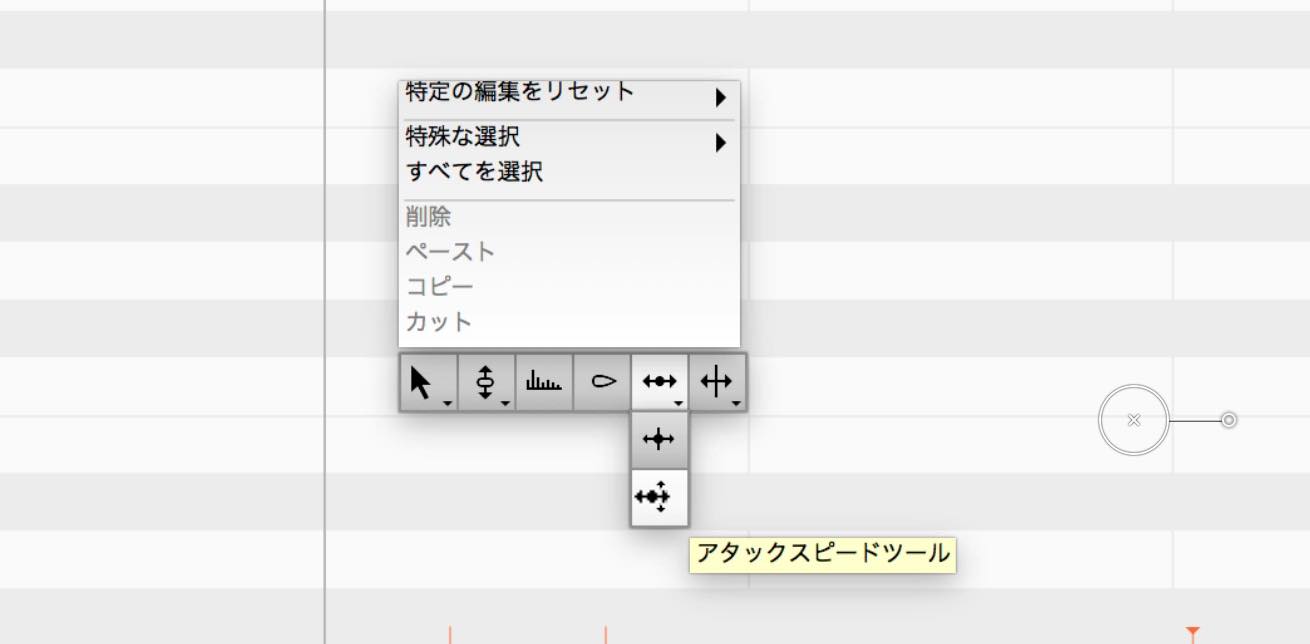Click the 削除 menu entry
Image resolution: width=1310 pixels, height=644 pixels.
[569, 217]
